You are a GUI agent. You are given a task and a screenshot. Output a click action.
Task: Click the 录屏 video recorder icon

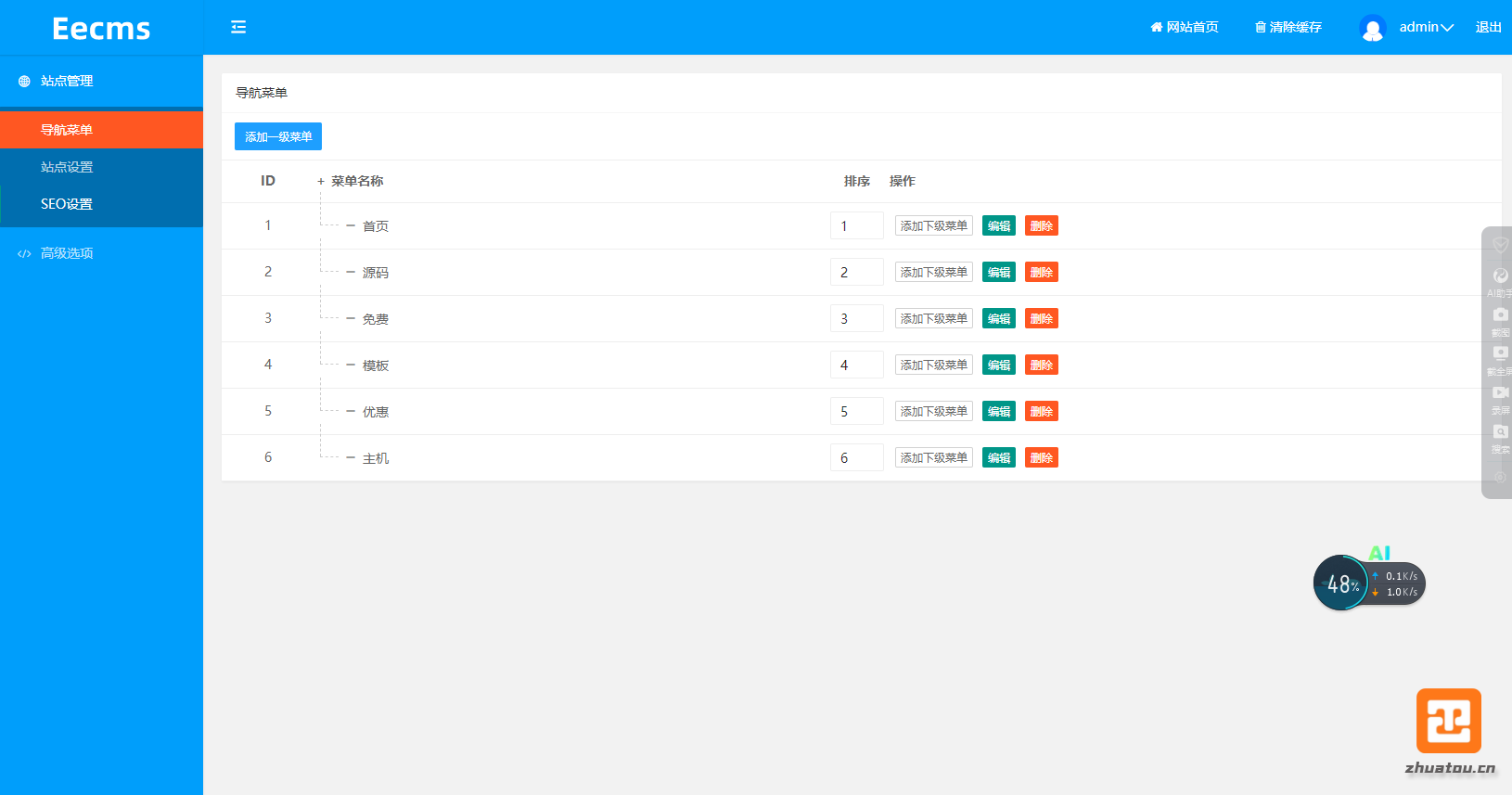(1500, 393)
